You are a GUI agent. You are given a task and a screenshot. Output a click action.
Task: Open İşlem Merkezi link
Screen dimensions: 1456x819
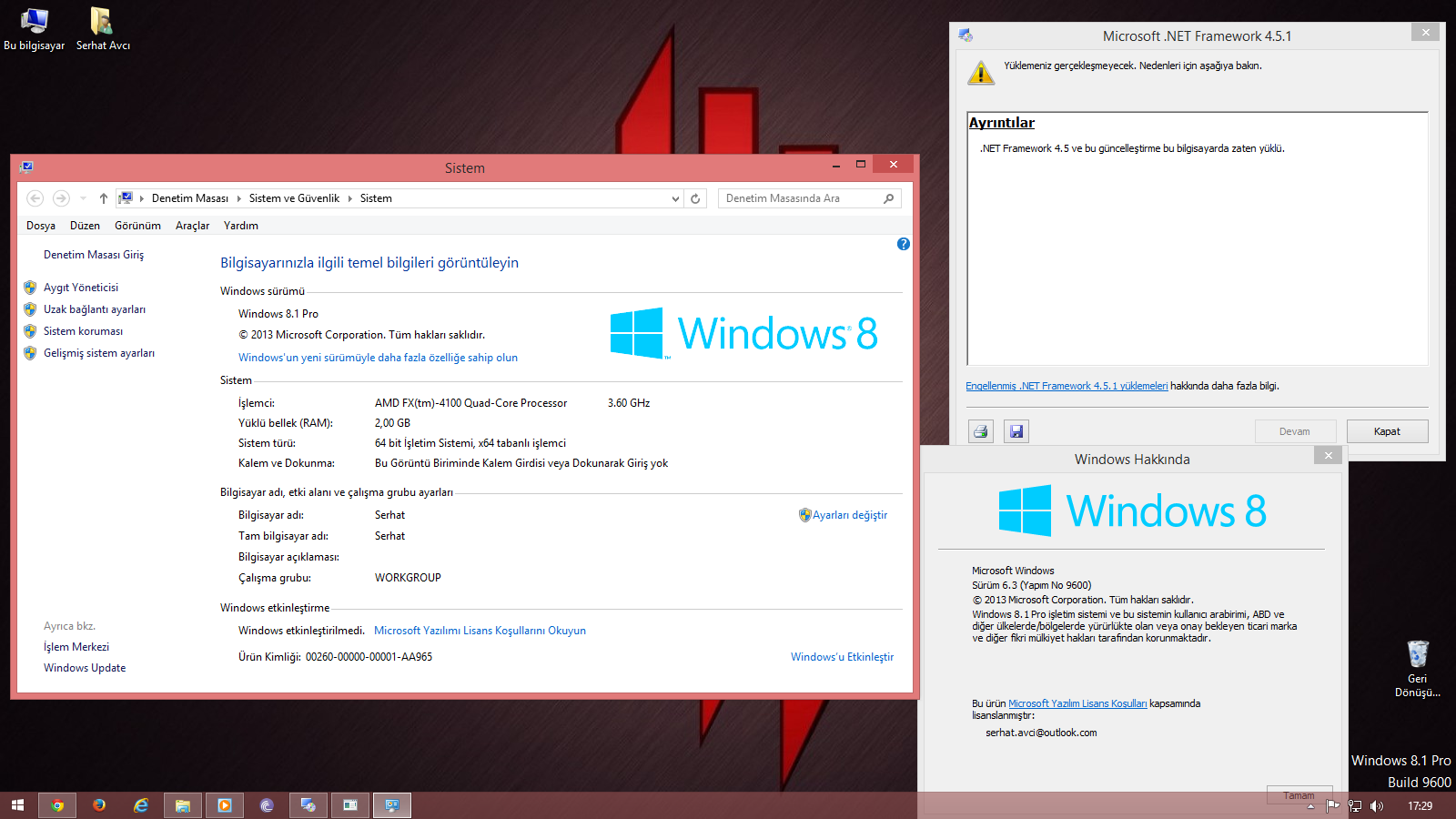tap(76, 647)
